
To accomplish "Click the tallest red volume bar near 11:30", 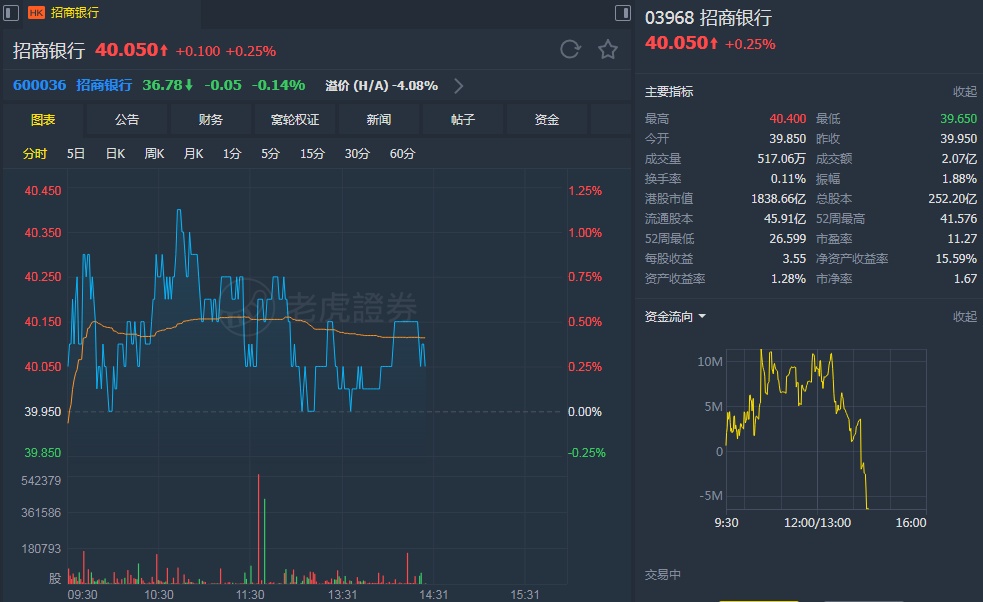I will (x=258, y=529).
